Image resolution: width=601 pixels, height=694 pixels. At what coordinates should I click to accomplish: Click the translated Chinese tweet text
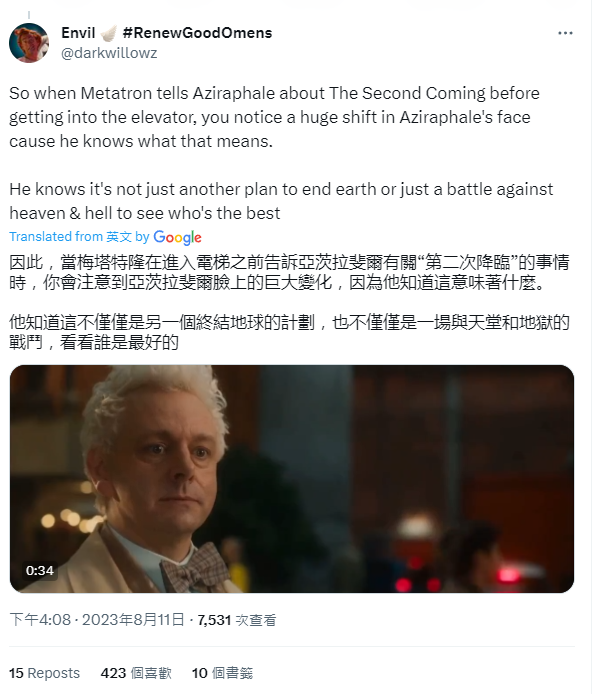pos(289,302)
